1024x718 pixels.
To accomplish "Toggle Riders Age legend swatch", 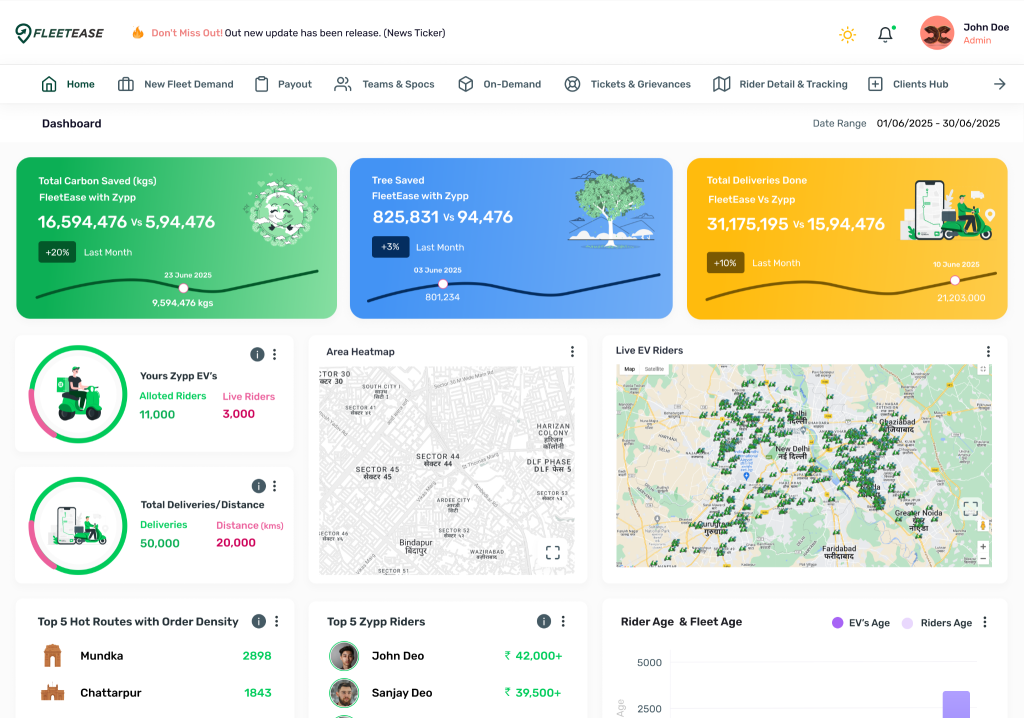I will (x=907, y=623).
